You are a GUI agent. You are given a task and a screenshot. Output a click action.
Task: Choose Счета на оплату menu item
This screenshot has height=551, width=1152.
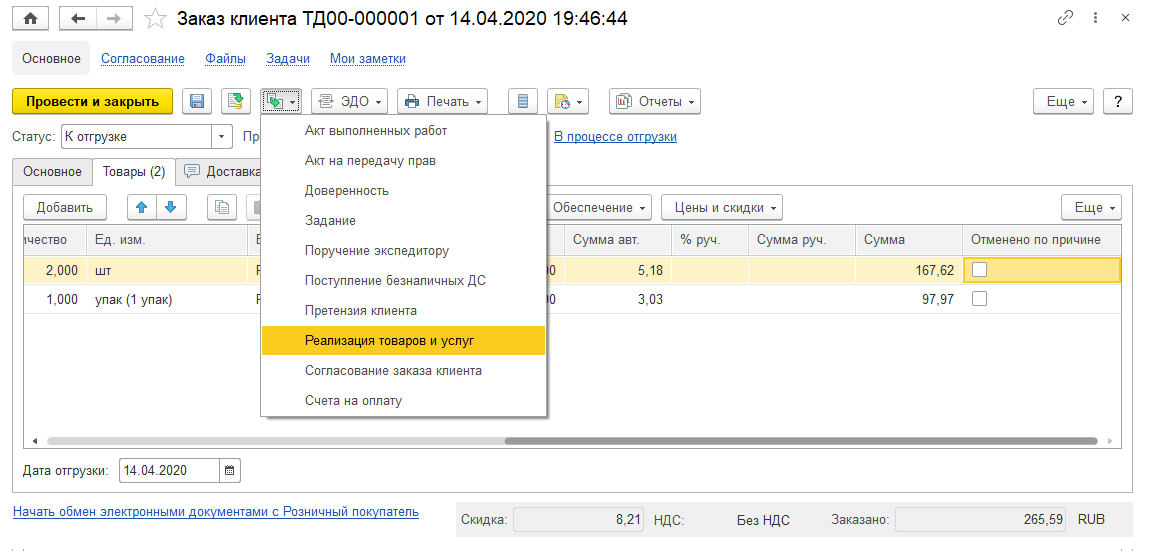pyautogui.click(x=403, y=401)
